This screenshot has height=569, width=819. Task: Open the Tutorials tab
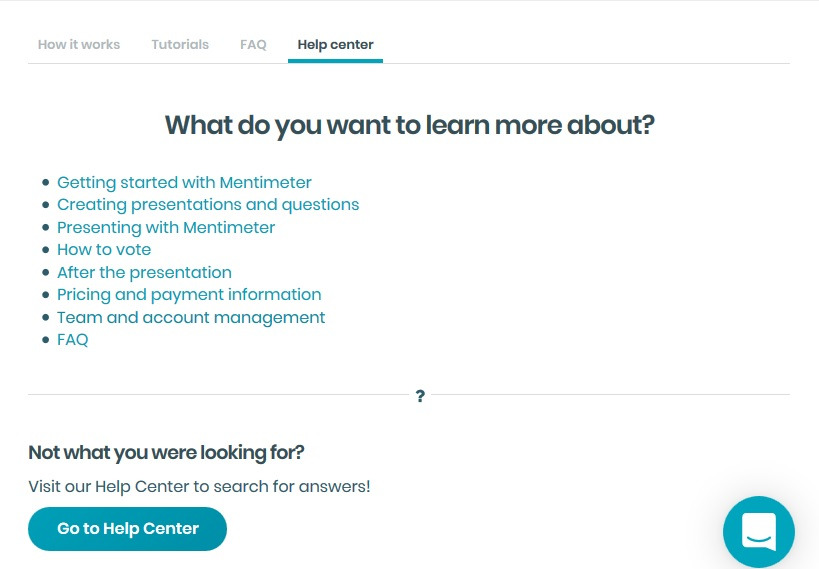(x=180, y=45)
